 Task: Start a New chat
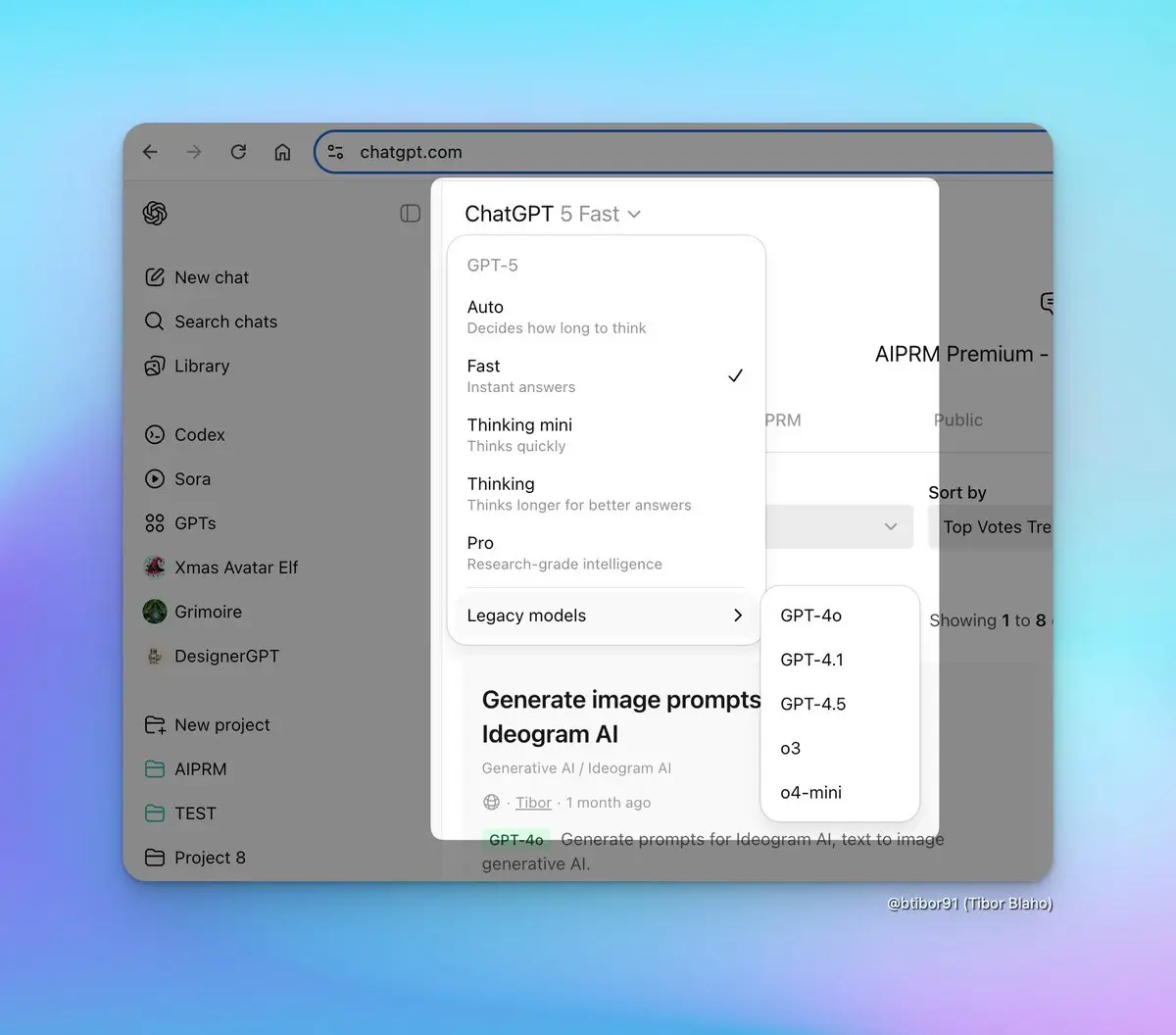[197, 277]
